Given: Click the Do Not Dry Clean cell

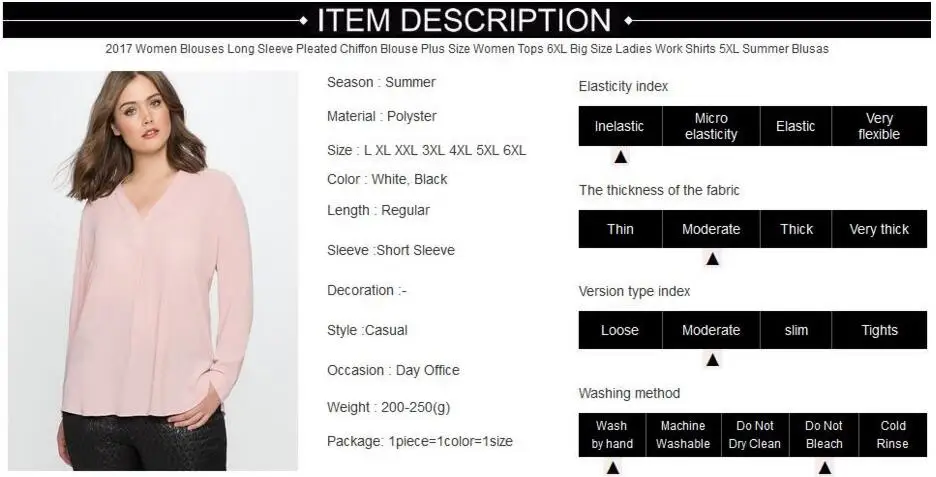Looking at the screenshot, I should 755,435.
